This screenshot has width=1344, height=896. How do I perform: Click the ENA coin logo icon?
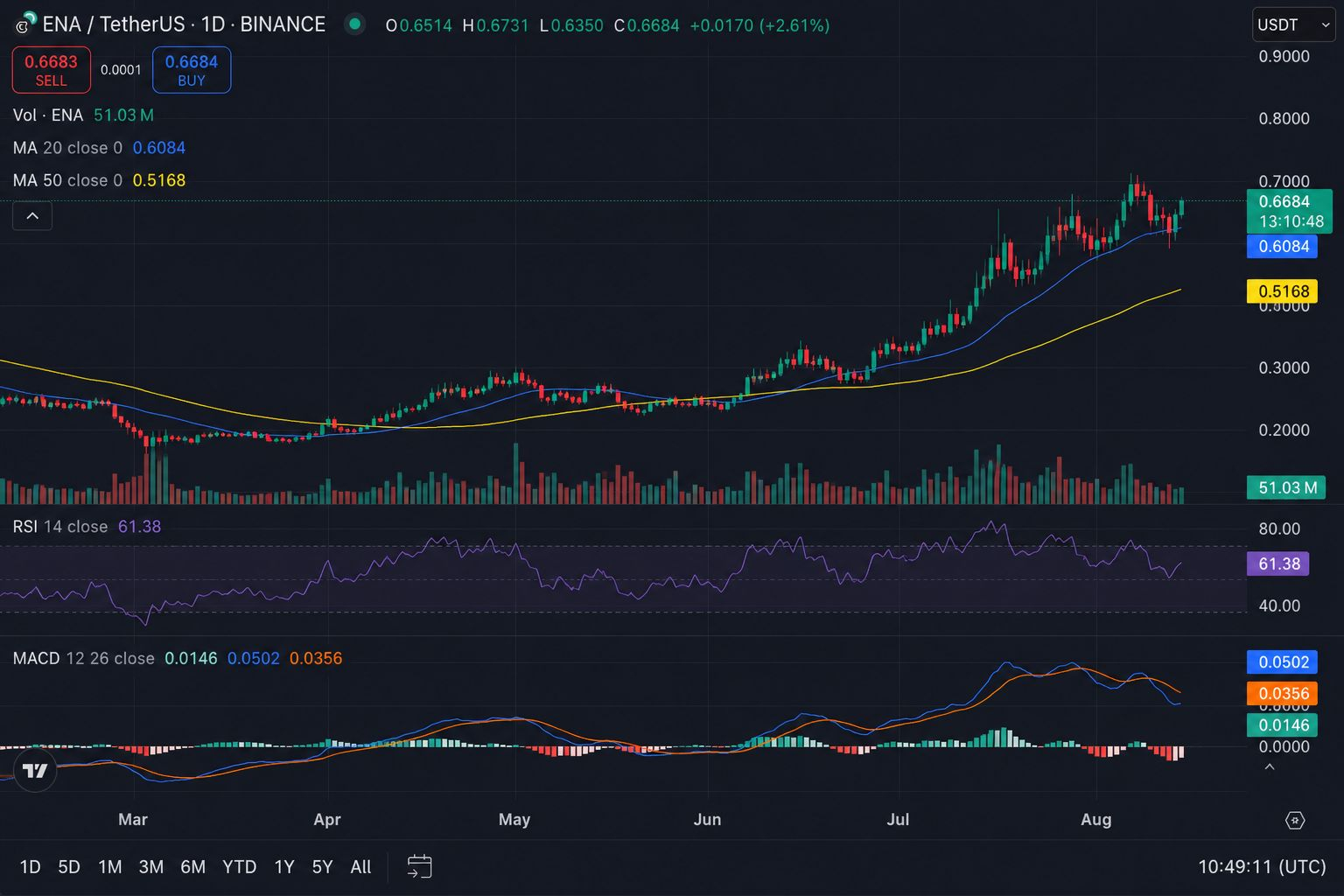click(26, 24)
